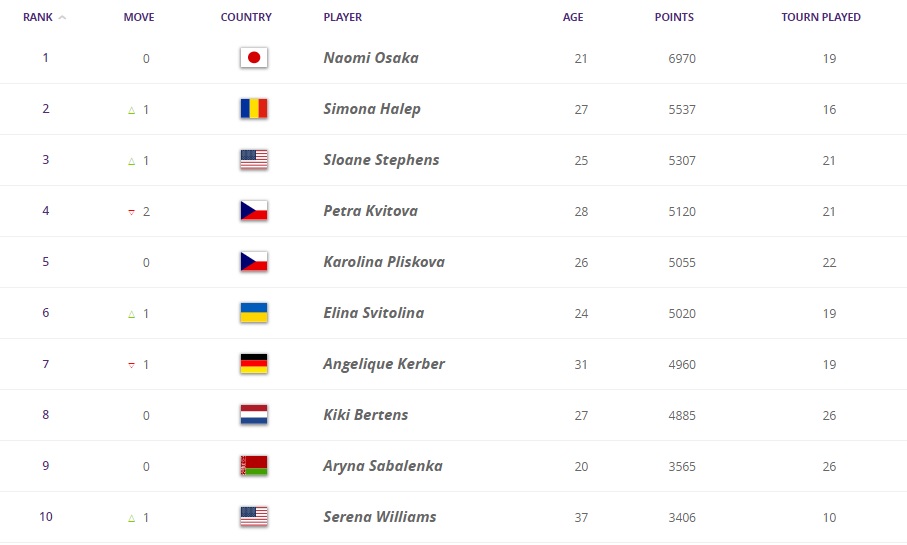Click the Japan flag icon beside Naomi Osaka
This screenshot has height=545, width=907.
[x=254, y=58]
